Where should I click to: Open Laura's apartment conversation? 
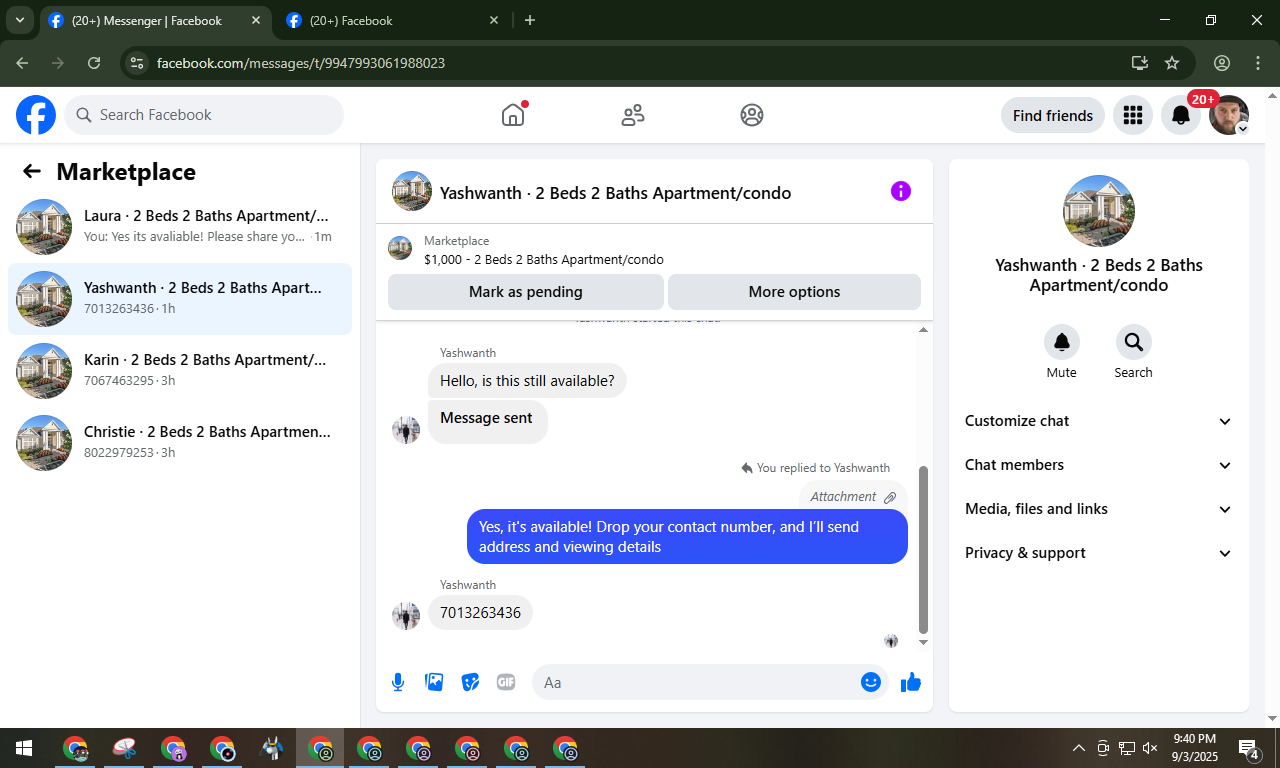click(x=180, y=227)
